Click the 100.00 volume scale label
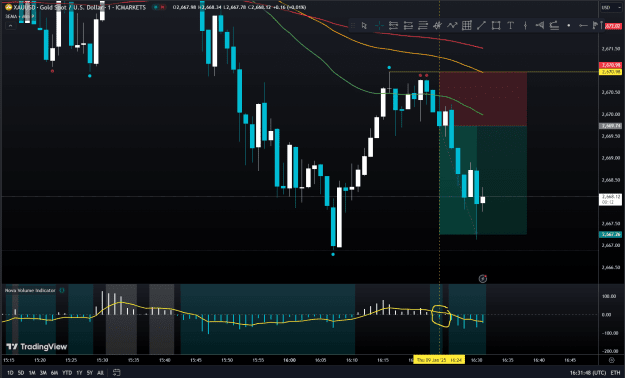625x378 pixels. [x=609, y=296]
